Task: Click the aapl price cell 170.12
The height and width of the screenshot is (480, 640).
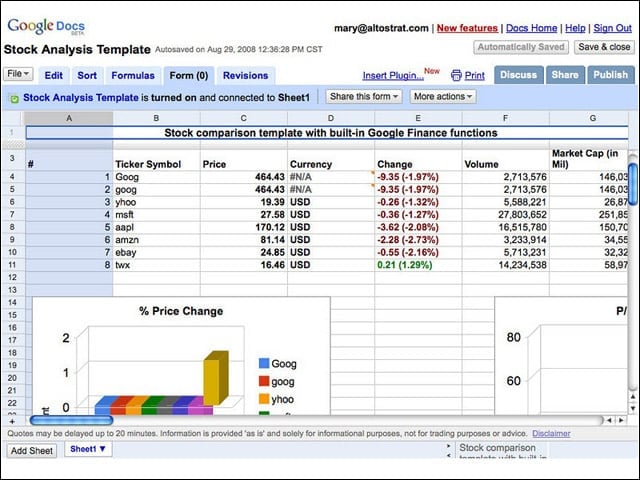Action: click(244, 227)
